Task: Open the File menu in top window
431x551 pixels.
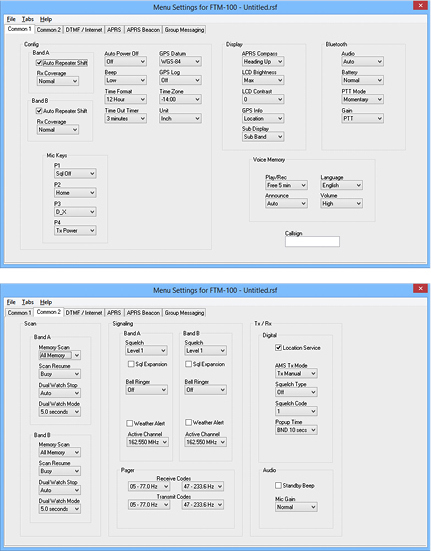Action: (11, 19)
